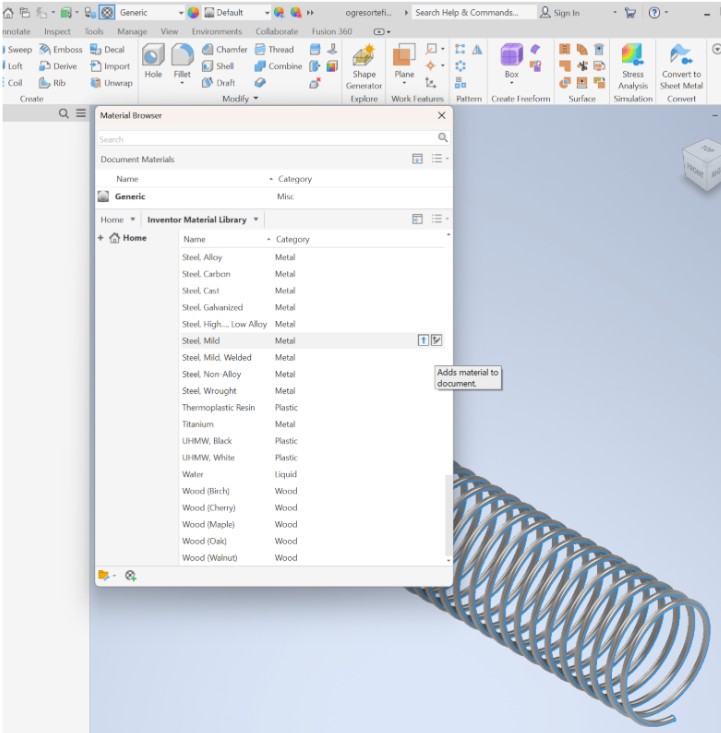
Task: Apply the Chamfer tool
Action: point(224,50)
